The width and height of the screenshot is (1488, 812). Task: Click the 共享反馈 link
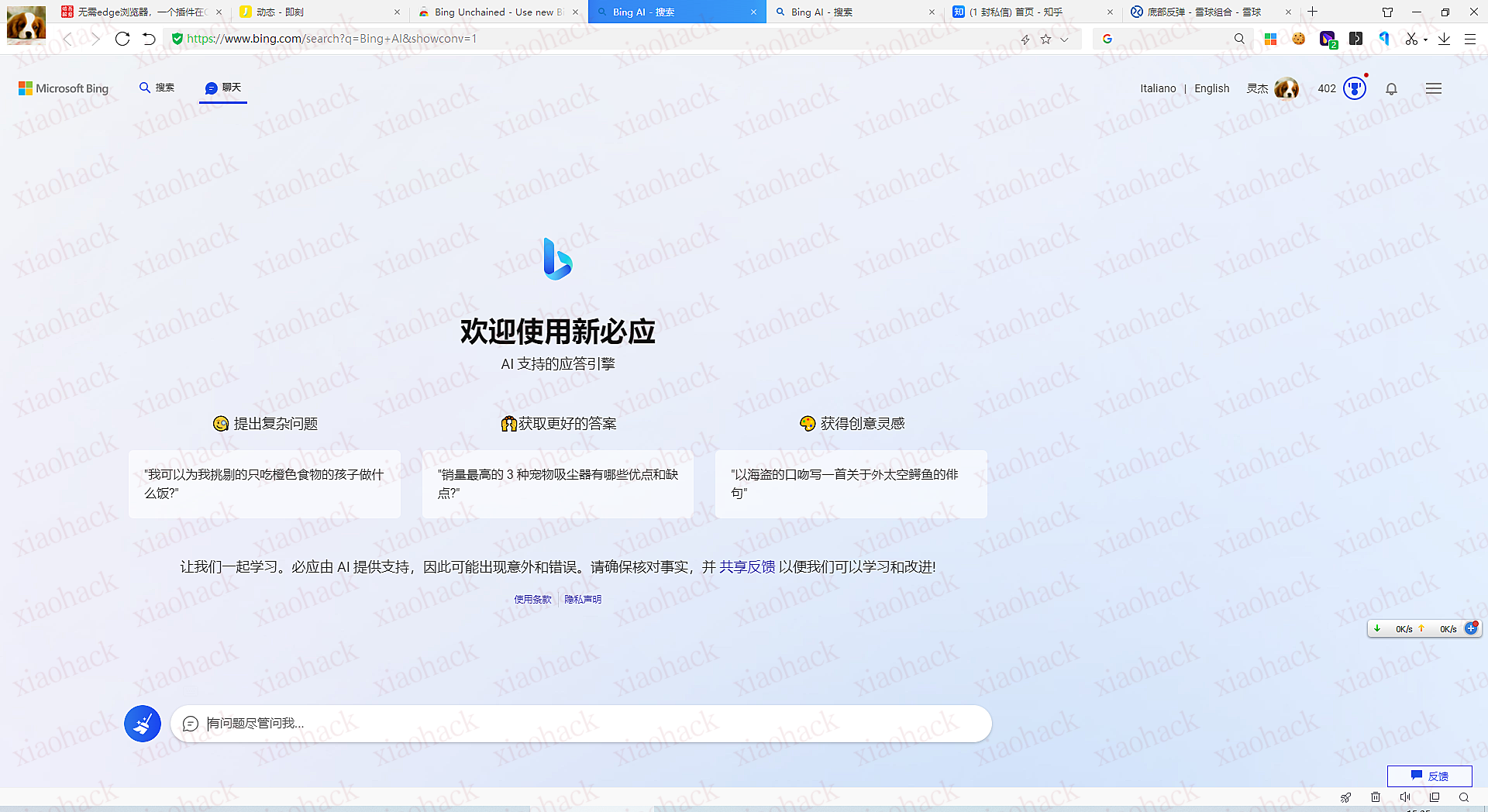(746, 566)
